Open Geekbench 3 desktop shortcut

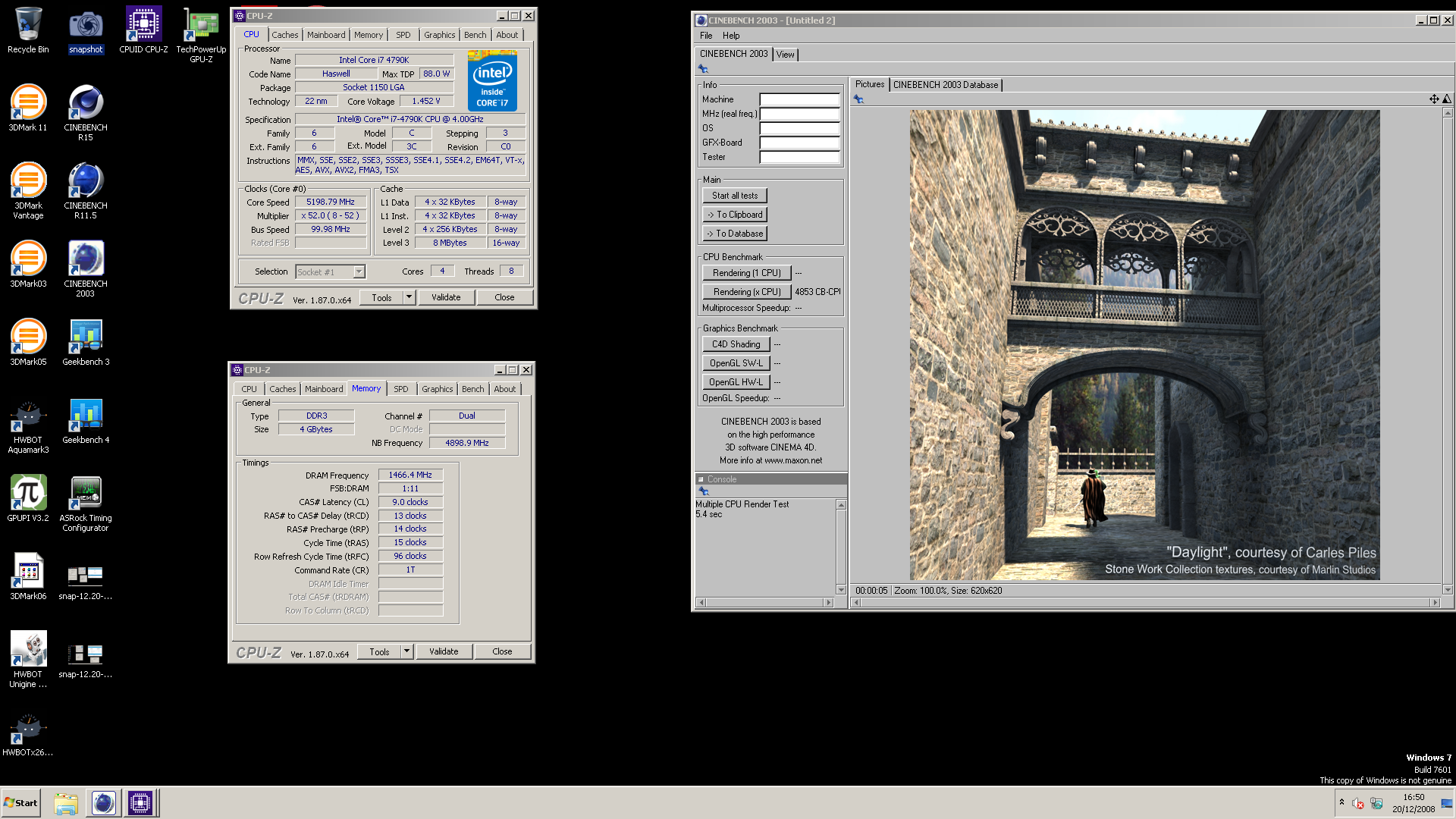coord(86,342)
